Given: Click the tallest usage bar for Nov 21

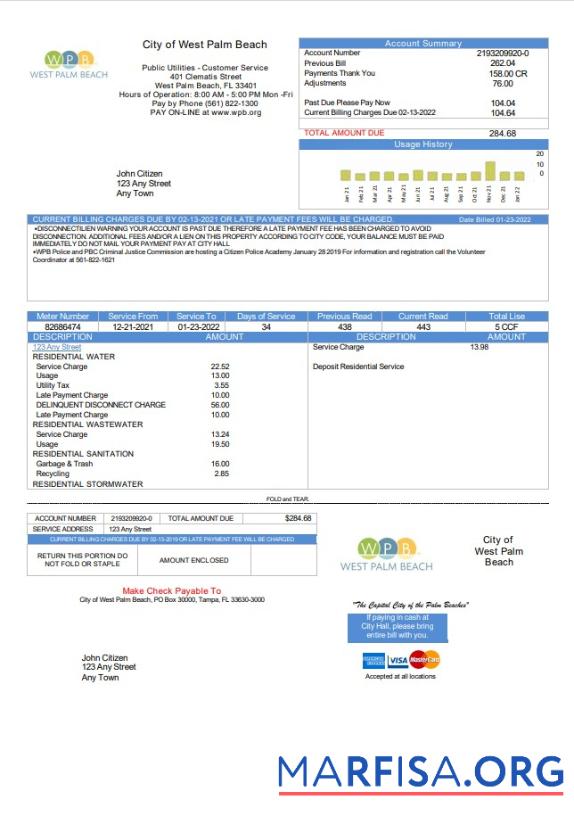Looking at the screenshot, I should pyautogui.click(x=490, y=171).
